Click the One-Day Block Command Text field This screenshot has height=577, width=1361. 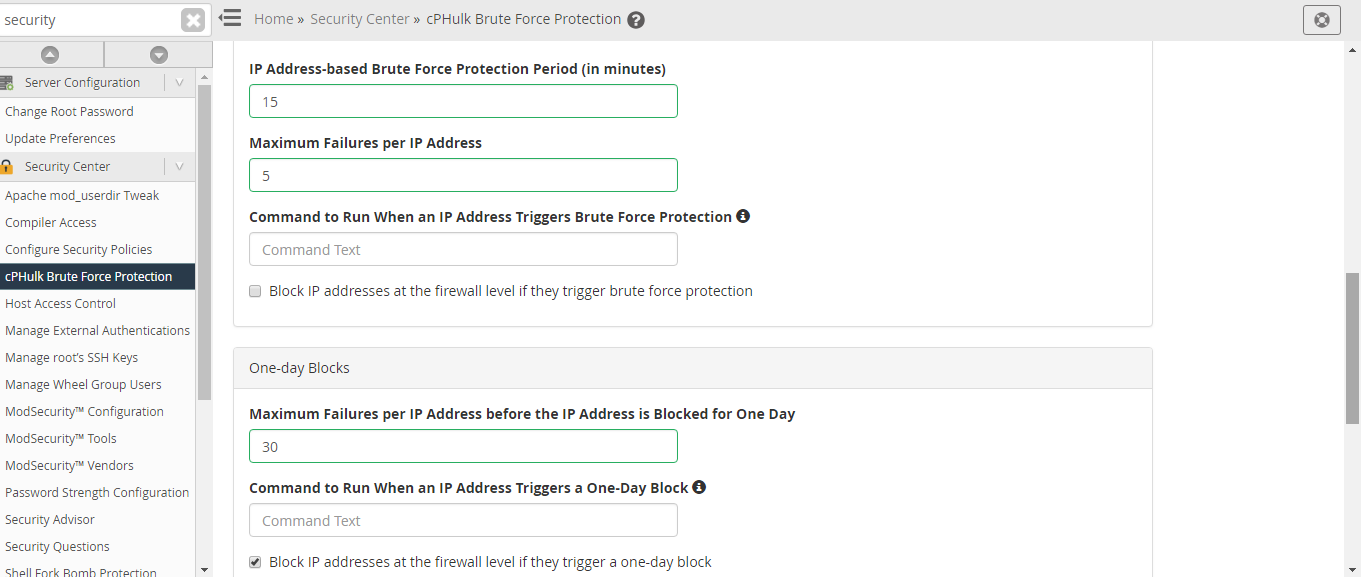(463, 520)
